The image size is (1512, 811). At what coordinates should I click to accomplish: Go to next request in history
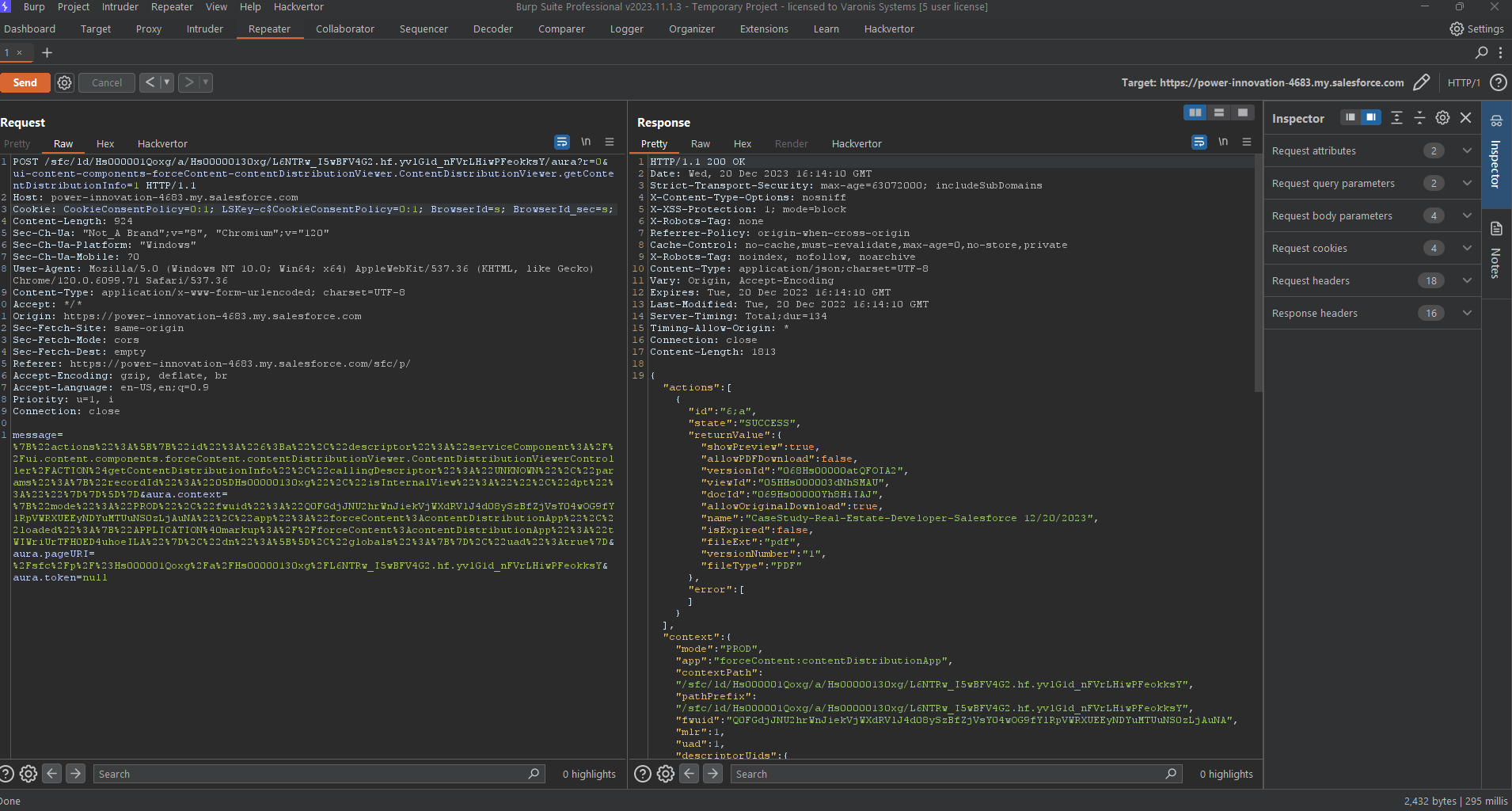pyautogui.click(x=188, y=82)
